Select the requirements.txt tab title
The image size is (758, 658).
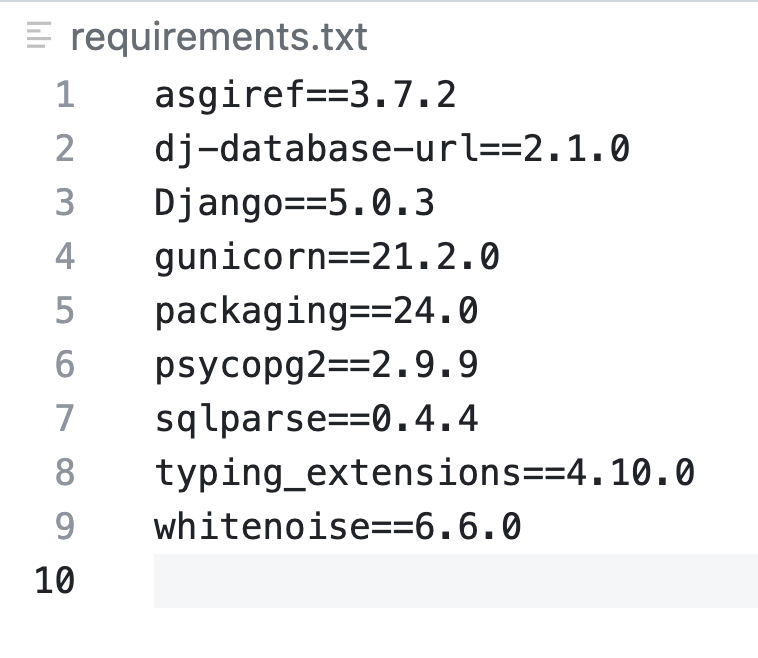pyautogui.click(x=219, y=38)
